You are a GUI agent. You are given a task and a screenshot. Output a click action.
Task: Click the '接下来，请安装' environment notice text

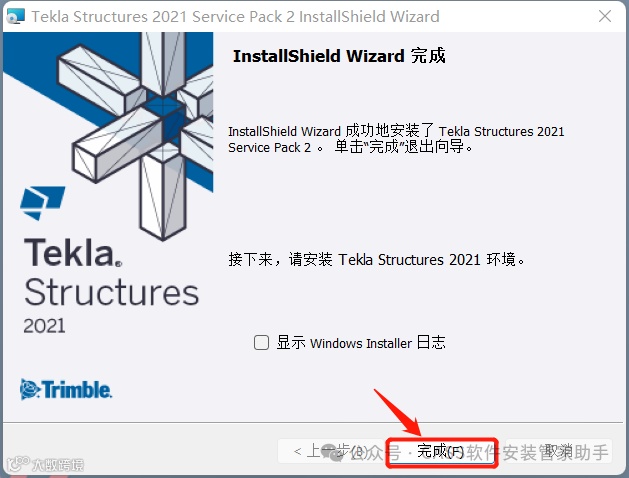click(376, 259)
